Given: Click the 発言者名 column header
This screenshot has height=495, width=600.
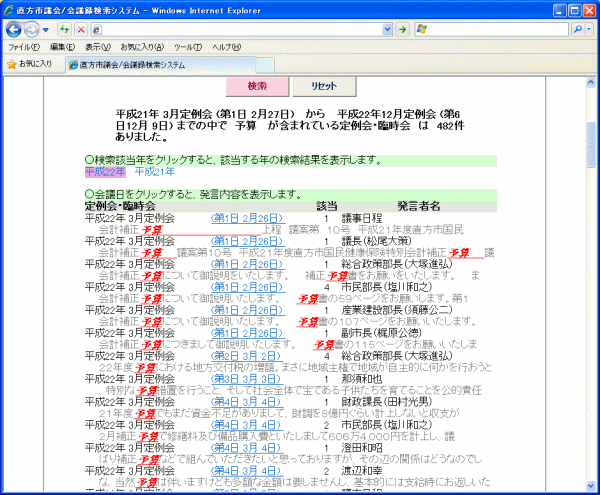Looking at the screenshot, I should [419, 207].
